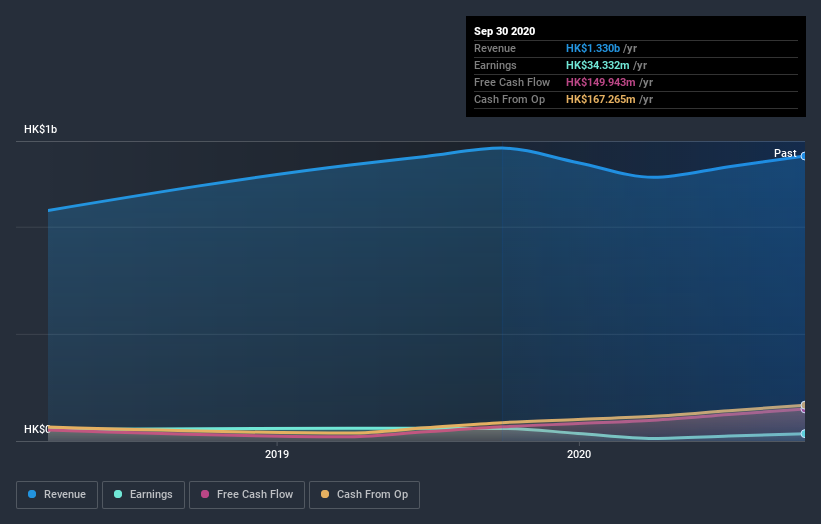Toggle the Cash From Op legend button
Viewport: 821px width, 524px height.
point(364,495)
